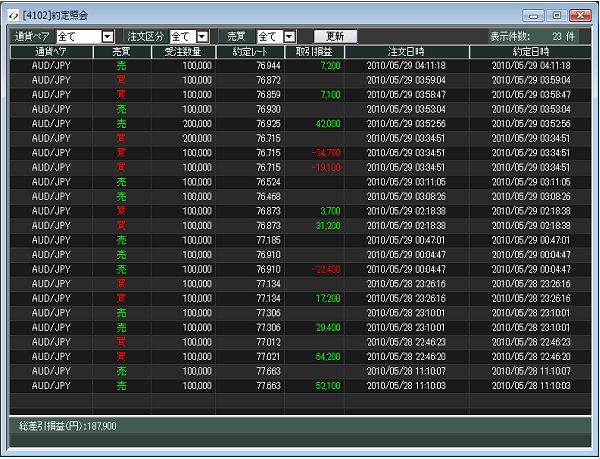600x459 pixels.
Task: Open the 売買 filter dropdown
Action: point(289,36)
